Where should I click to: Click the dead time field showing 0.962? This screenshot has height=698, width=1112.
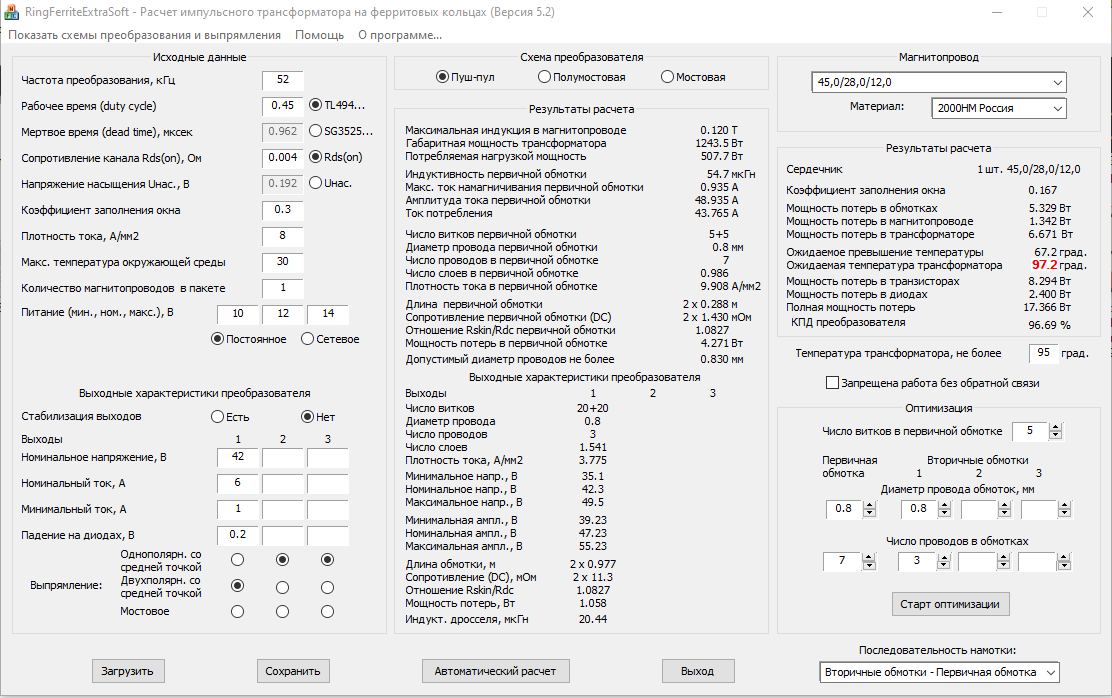pos(282,132)
